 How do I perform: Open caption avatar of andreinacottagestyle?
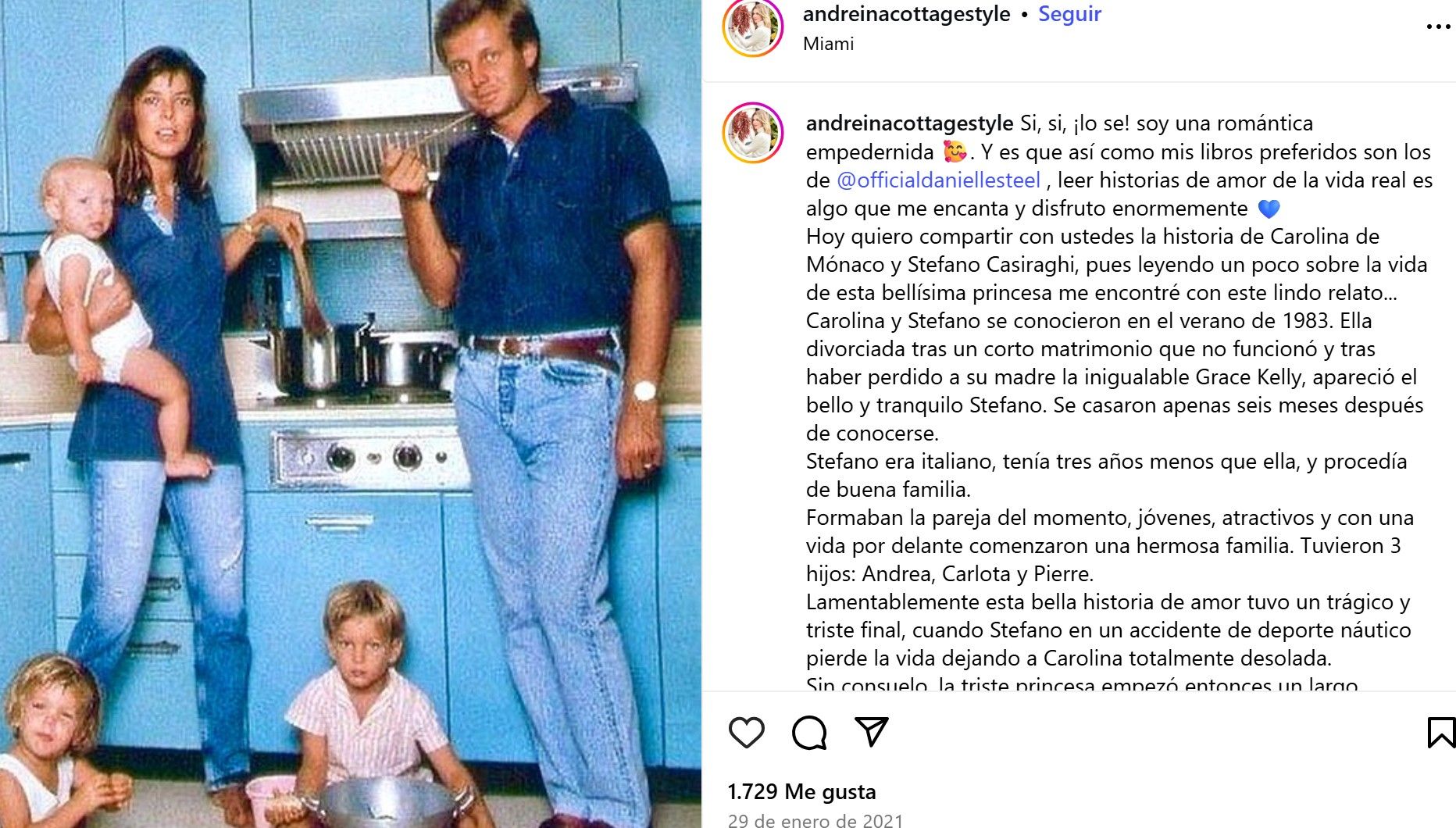(753, 134)
